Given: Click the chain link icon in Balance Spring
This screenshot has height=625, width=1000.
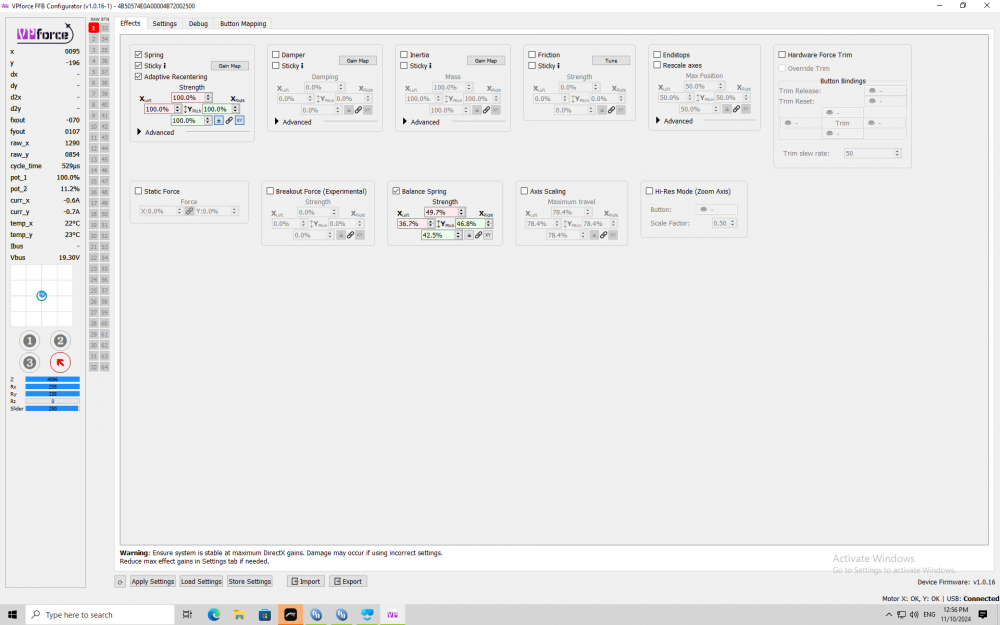Looking at the screenshot, I should (478, 235).
